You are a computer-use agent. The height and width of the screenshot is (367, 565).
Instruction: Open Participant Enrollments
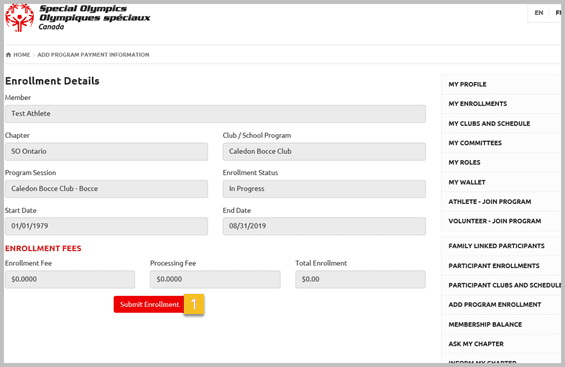(494, 266)
